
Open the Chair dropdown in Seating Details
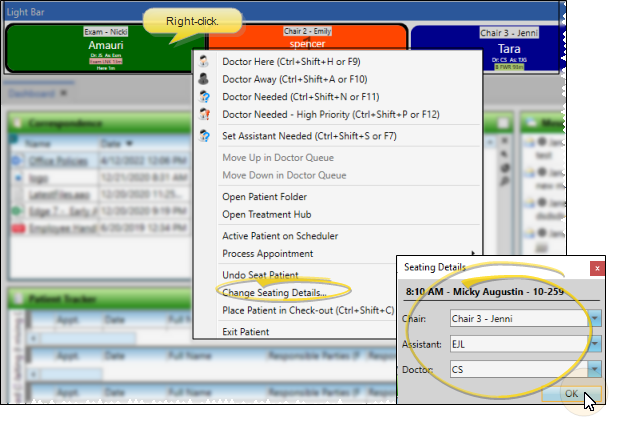point(595,319)
